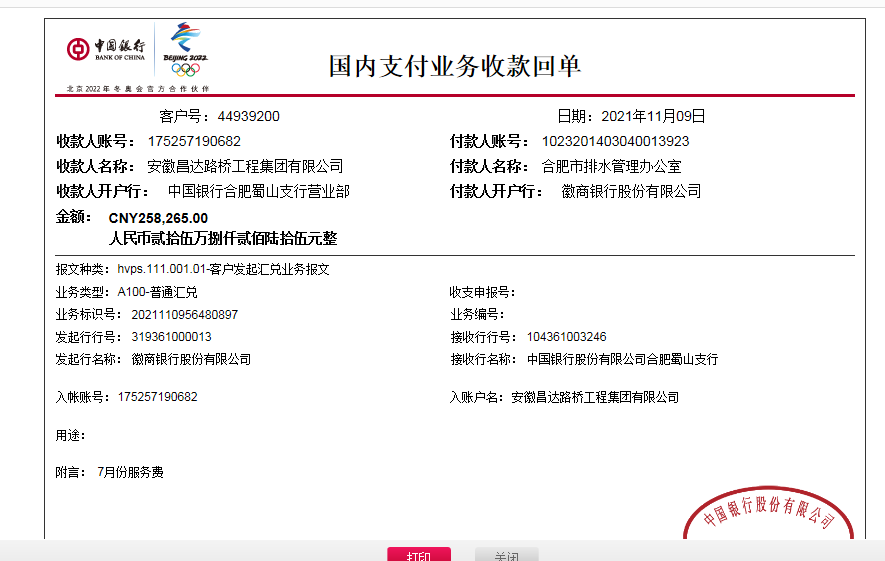The height and width of the screenshot is (561, 885).
Task: Click the date 2021年11月09日
Action: pos(653,116)
